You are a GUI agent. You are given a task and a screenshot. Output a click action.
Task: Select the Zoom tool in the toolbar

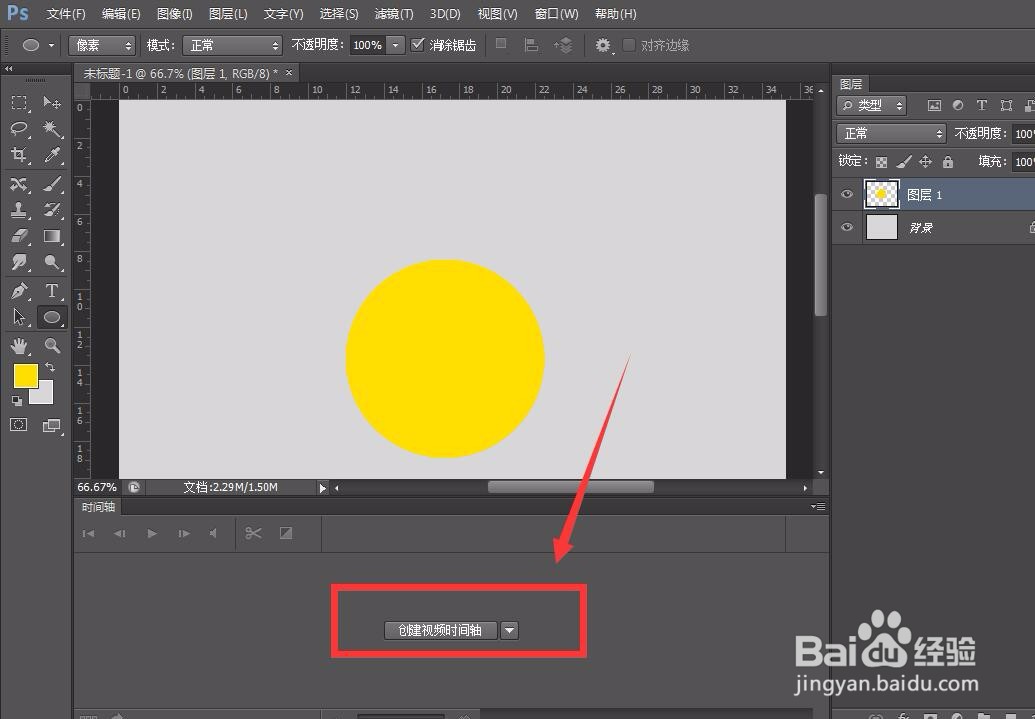[52, 345]
